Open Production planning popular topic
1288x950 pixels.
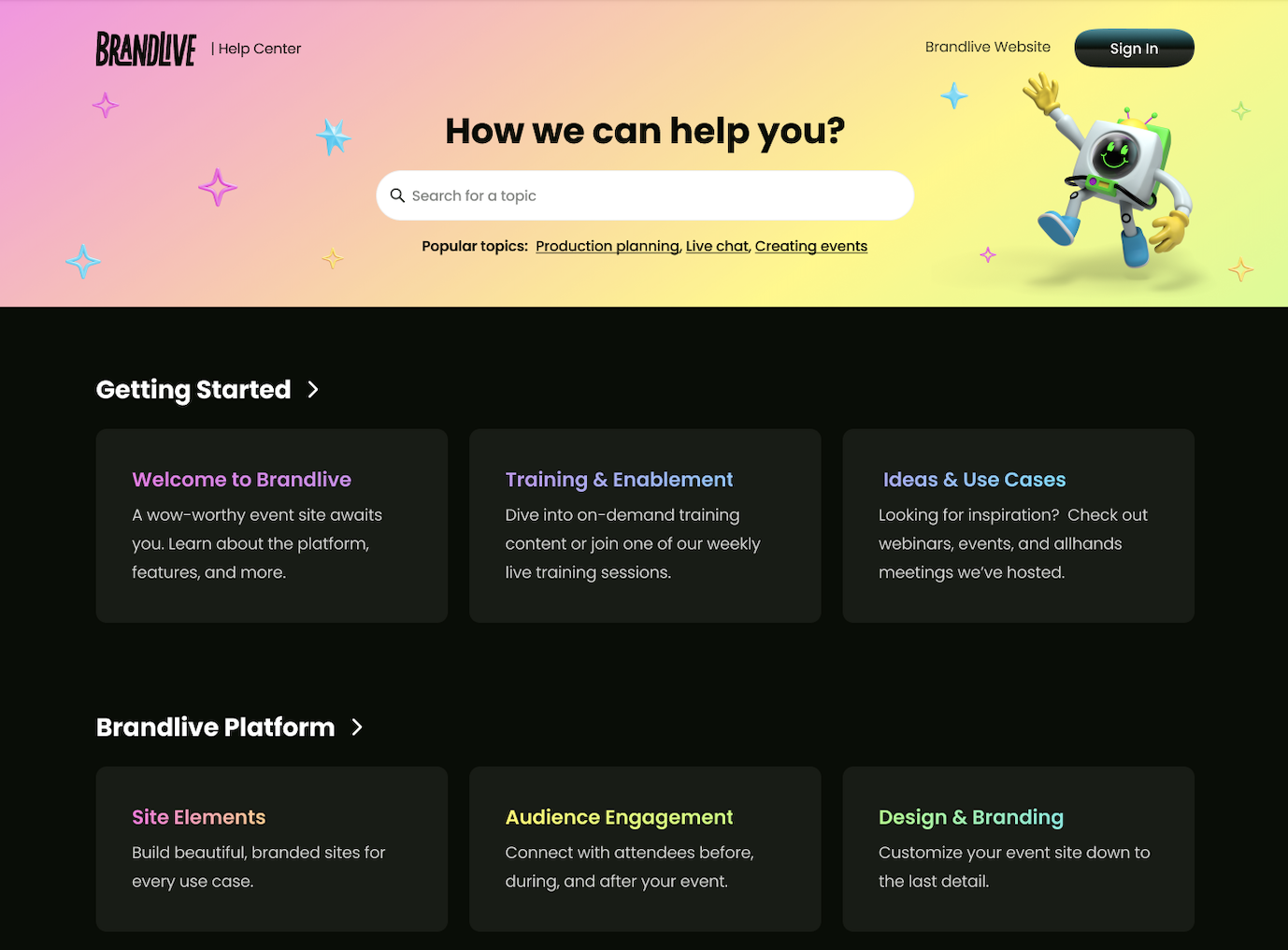point(608,246)
